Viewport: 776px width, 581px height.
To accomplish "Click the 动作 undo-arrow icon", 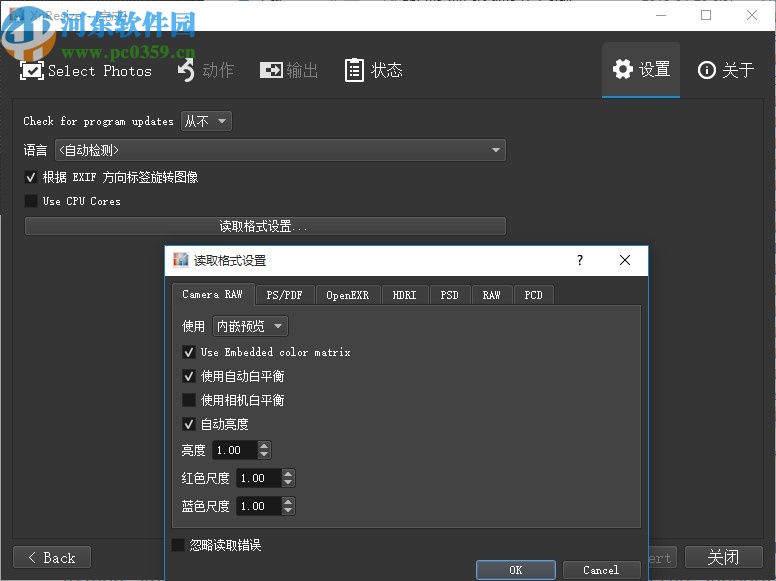I will [x=186, y=70].
